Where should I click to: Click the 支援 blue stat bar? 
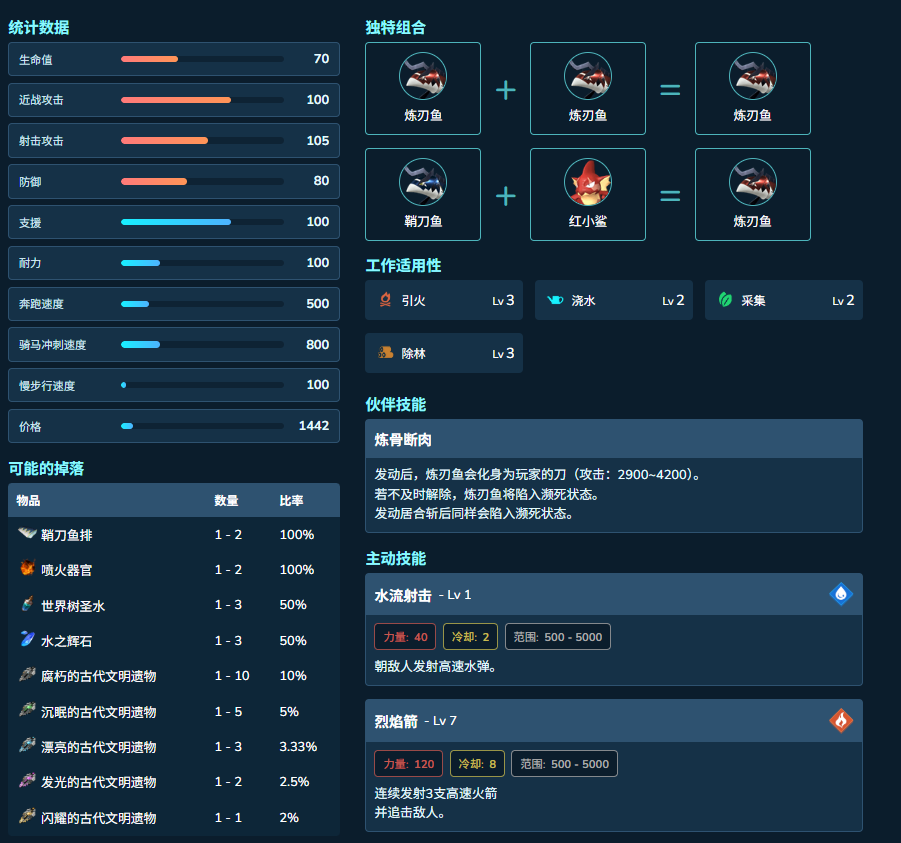pyautogui.click(x=202, y=222)
